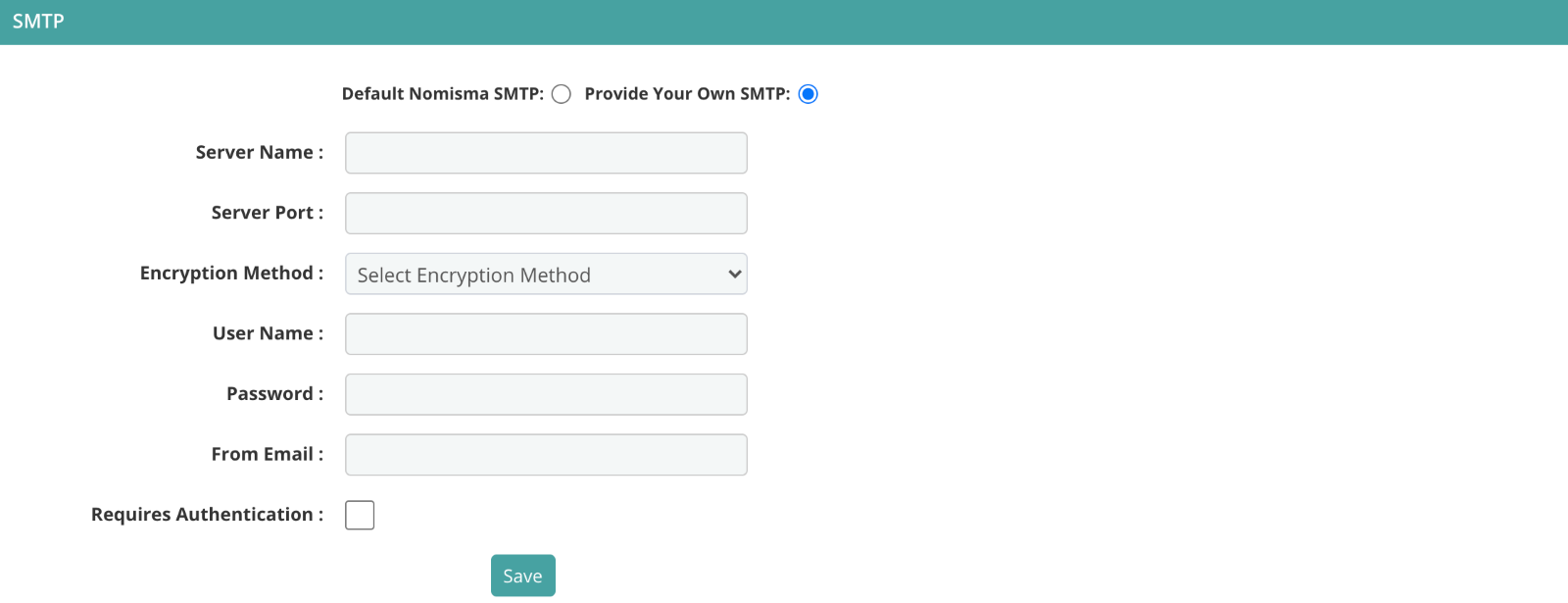Click the "Password :" label text
The image size is (1568, 603).
275,393
